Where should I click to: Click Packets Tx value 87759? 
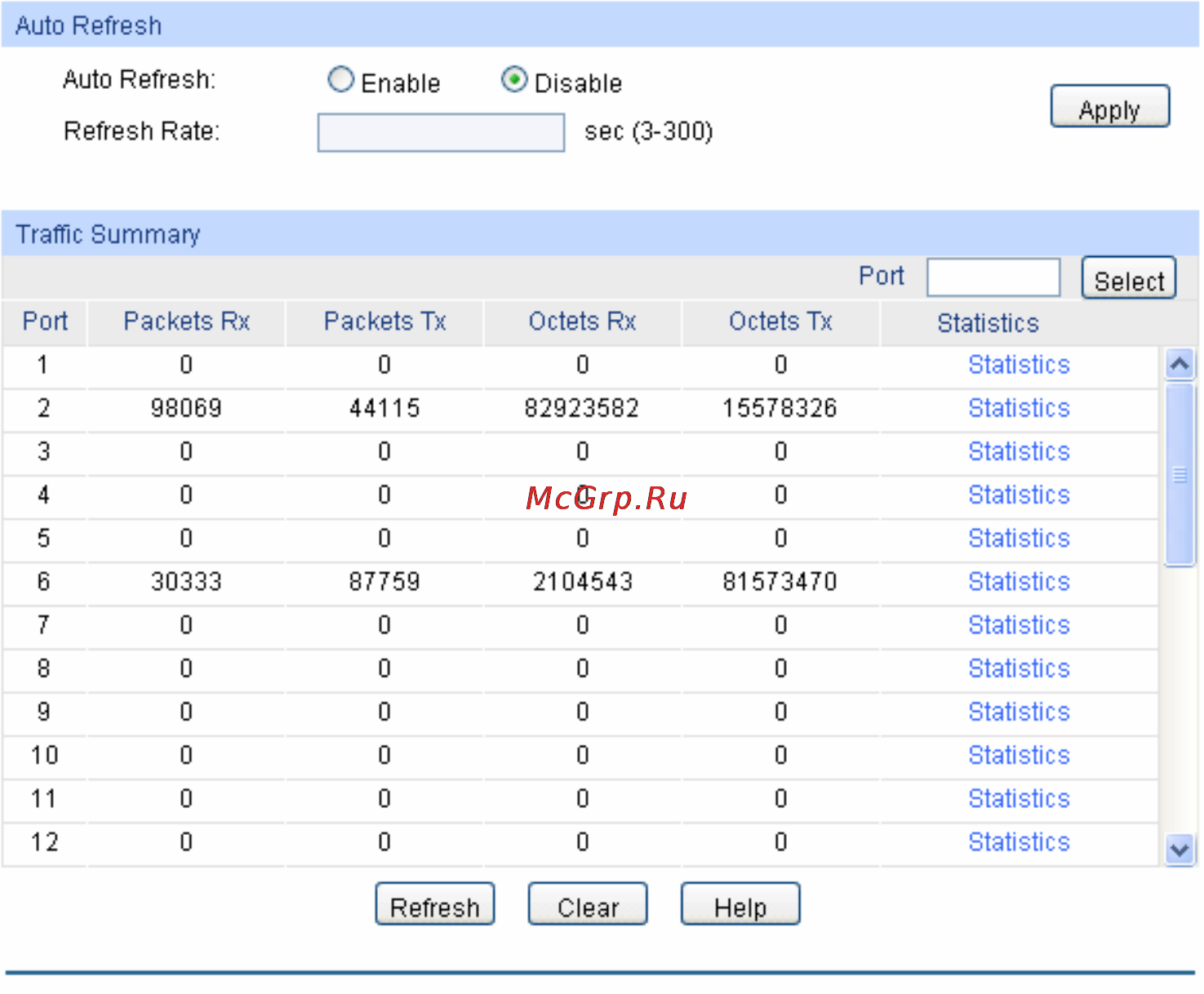click(384, 582)
